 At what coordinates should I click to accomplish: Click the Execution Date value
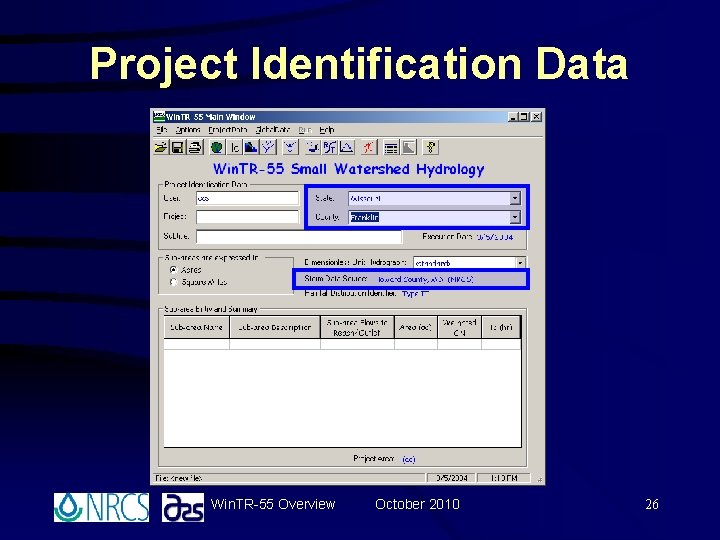(495, 237)
